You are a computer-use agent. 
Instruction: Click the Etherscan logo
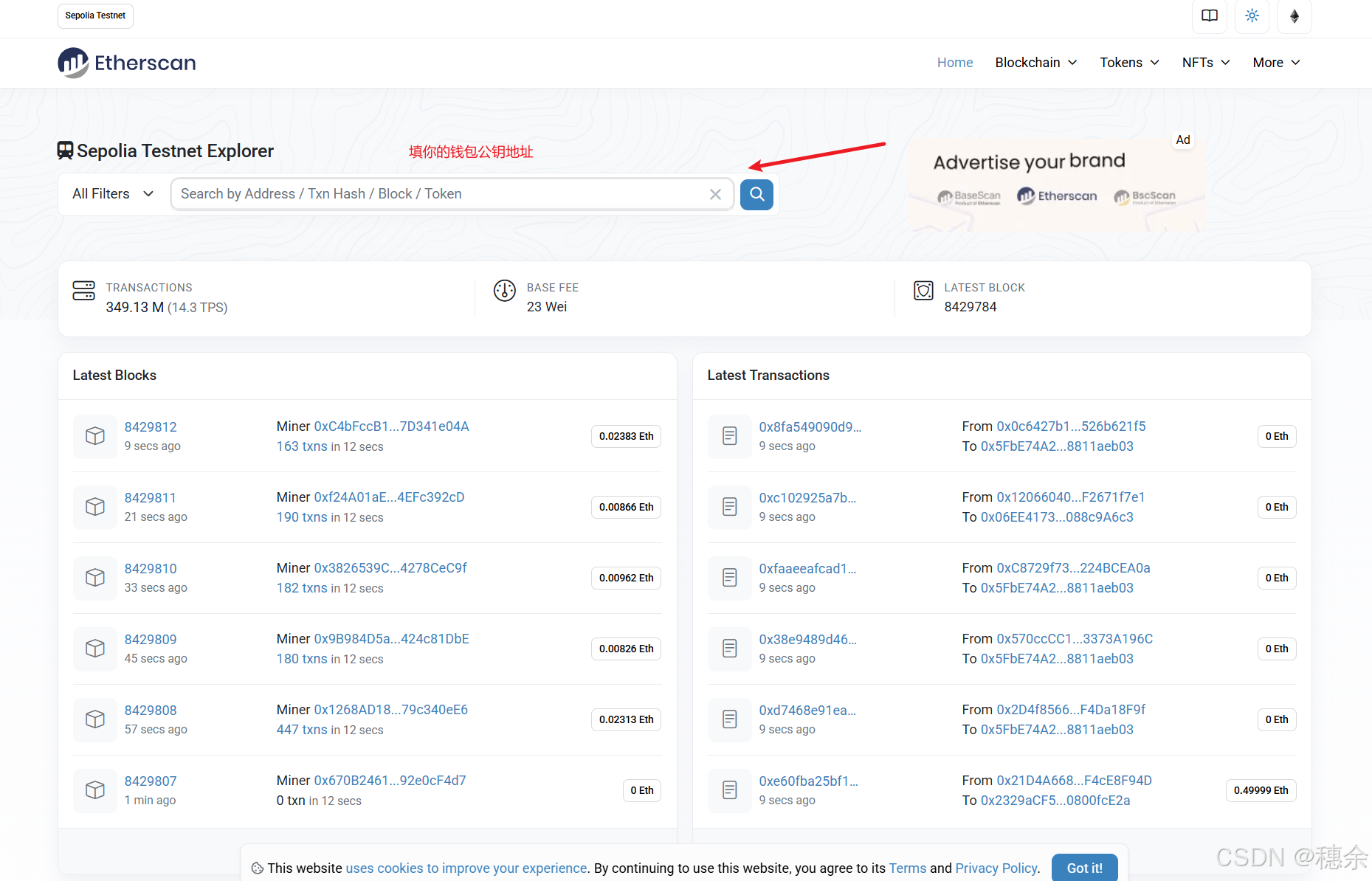[x=127, y=63]
